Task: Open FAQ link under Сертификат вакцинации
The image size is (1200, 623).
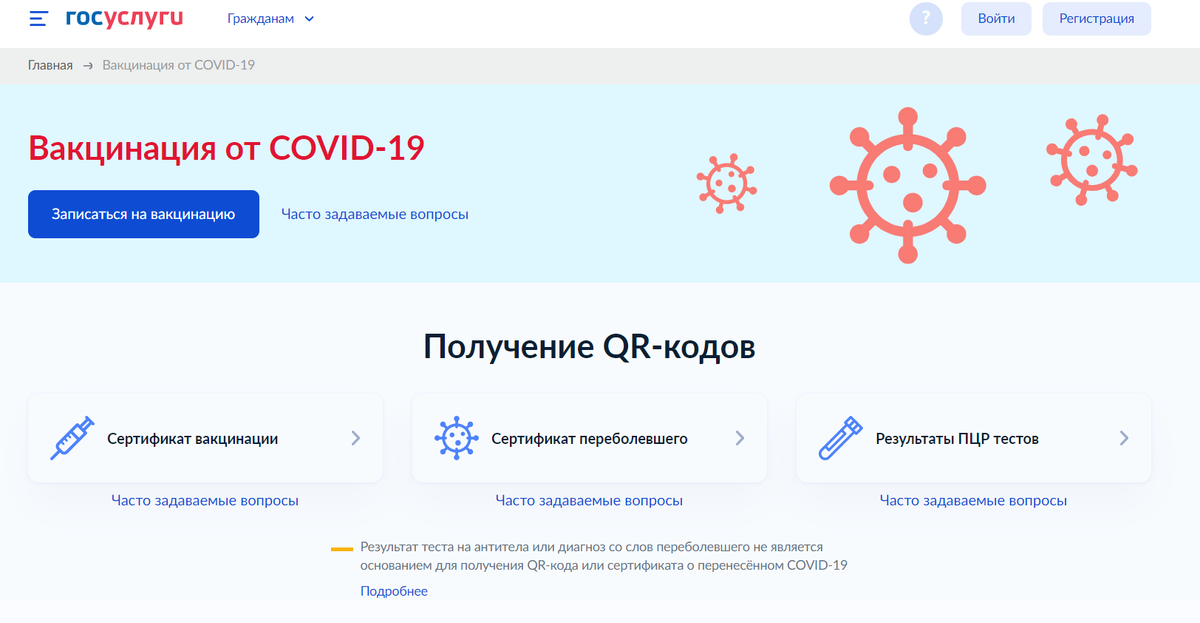Action: [x=205, y=500]
